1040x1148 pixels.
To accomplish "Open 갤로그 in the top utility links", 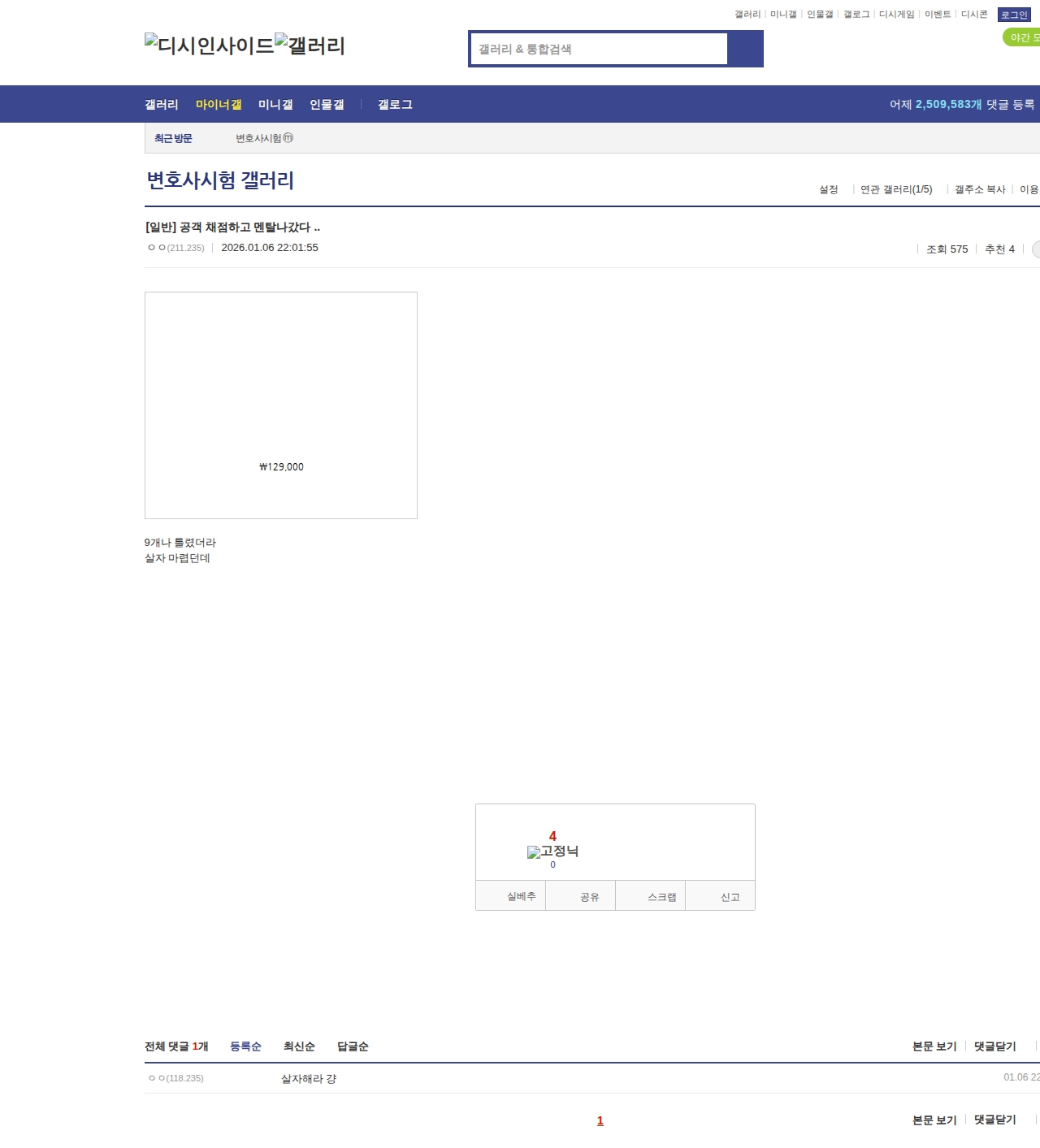I will (x=856, y=15).
